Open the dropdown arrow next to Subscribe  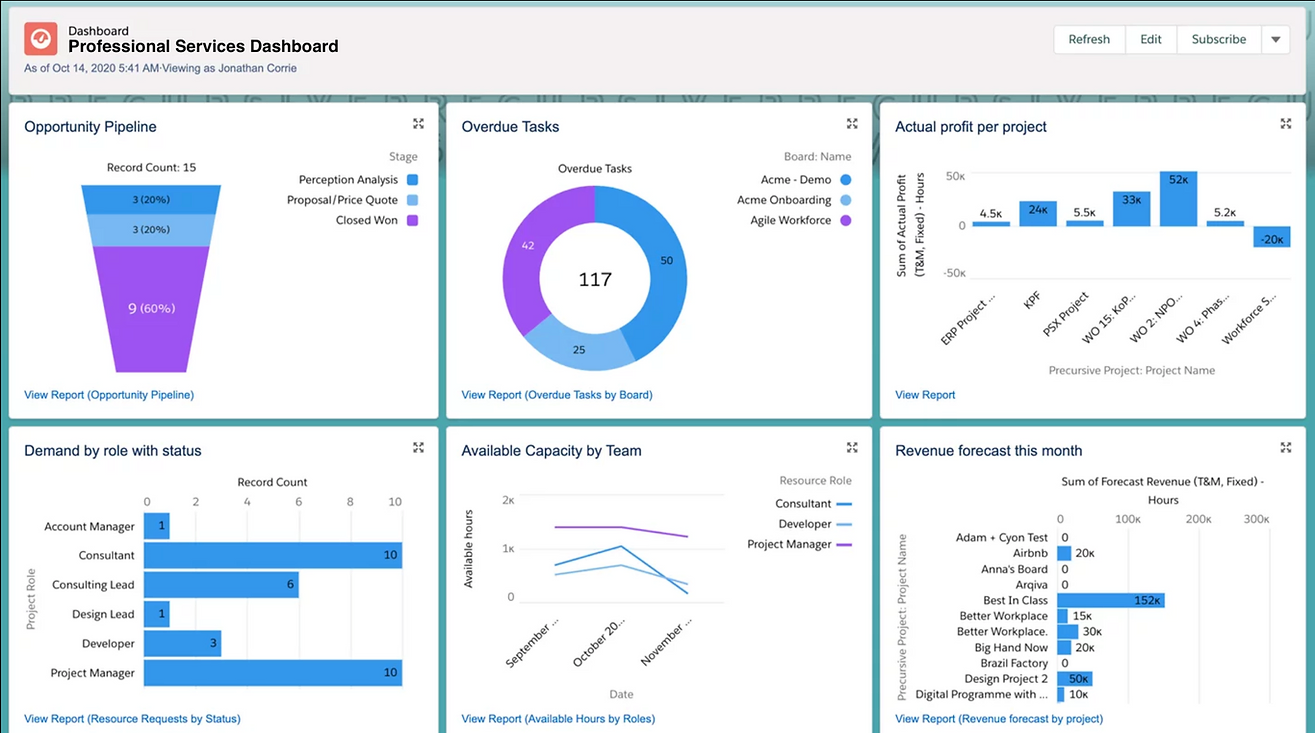(1275, 39)
